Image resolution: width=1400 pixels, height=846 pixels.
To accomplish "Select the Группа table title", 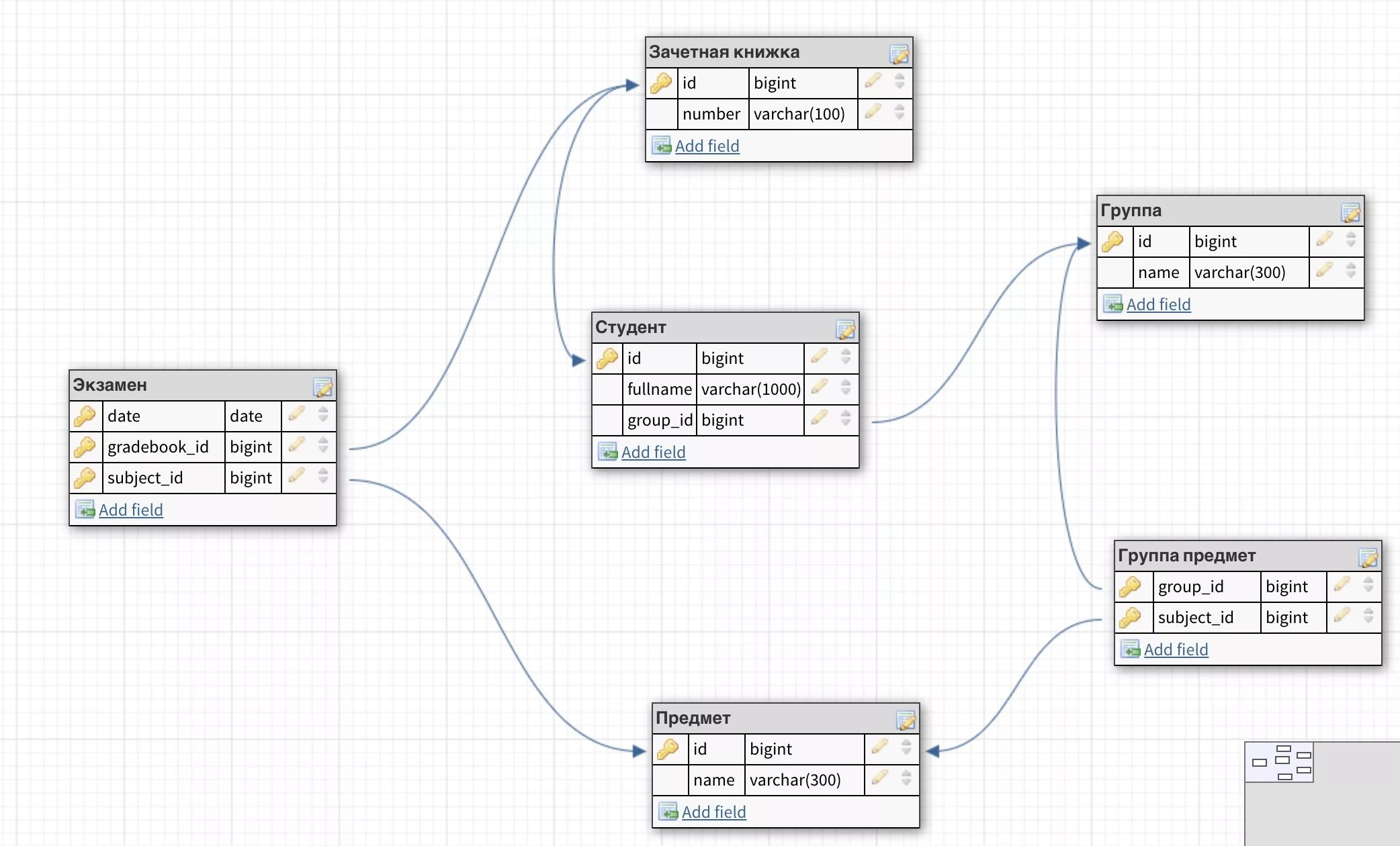I will (1131, 210).
